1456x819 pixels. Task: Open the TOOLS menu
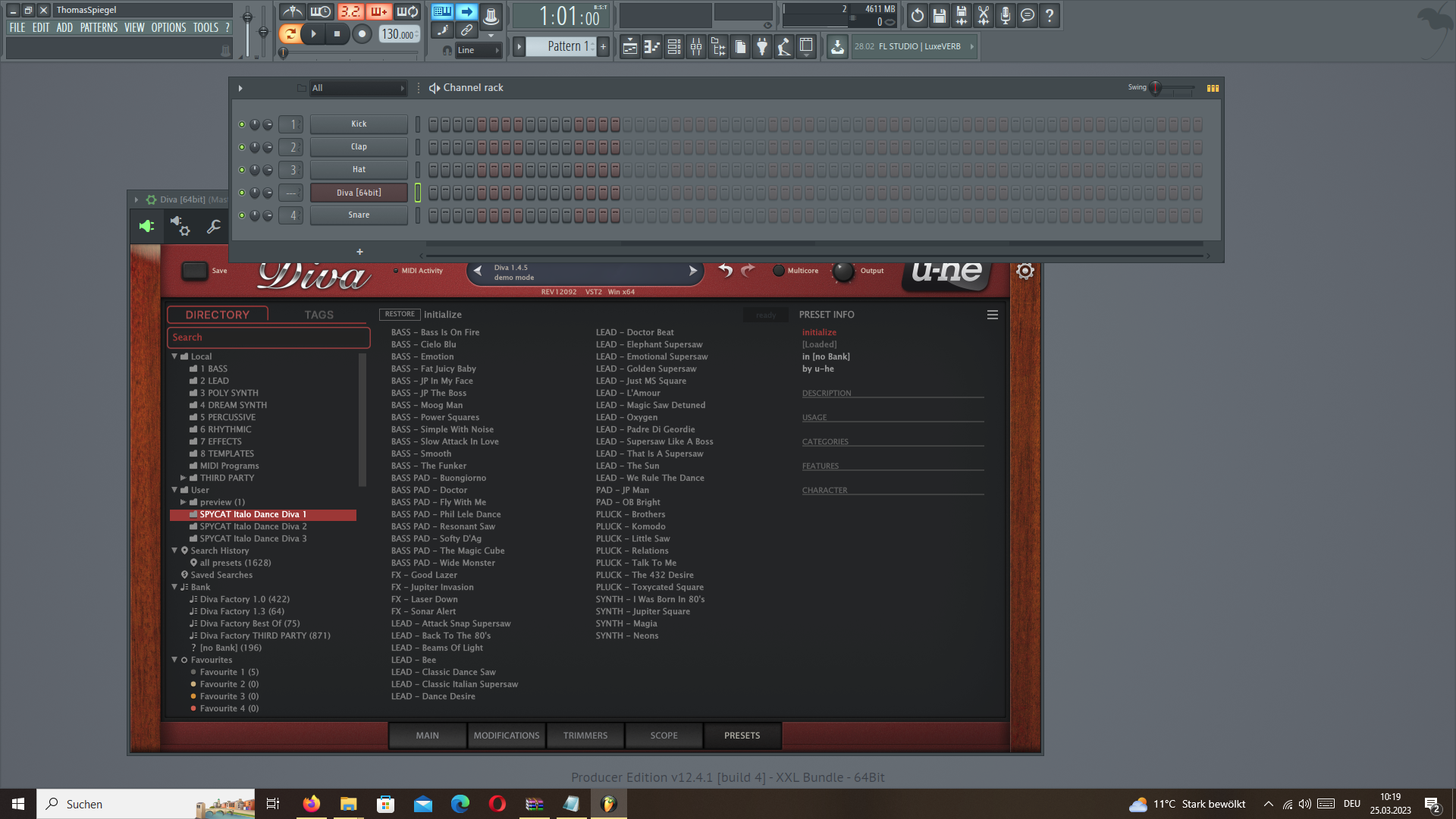tap(206, 27)
